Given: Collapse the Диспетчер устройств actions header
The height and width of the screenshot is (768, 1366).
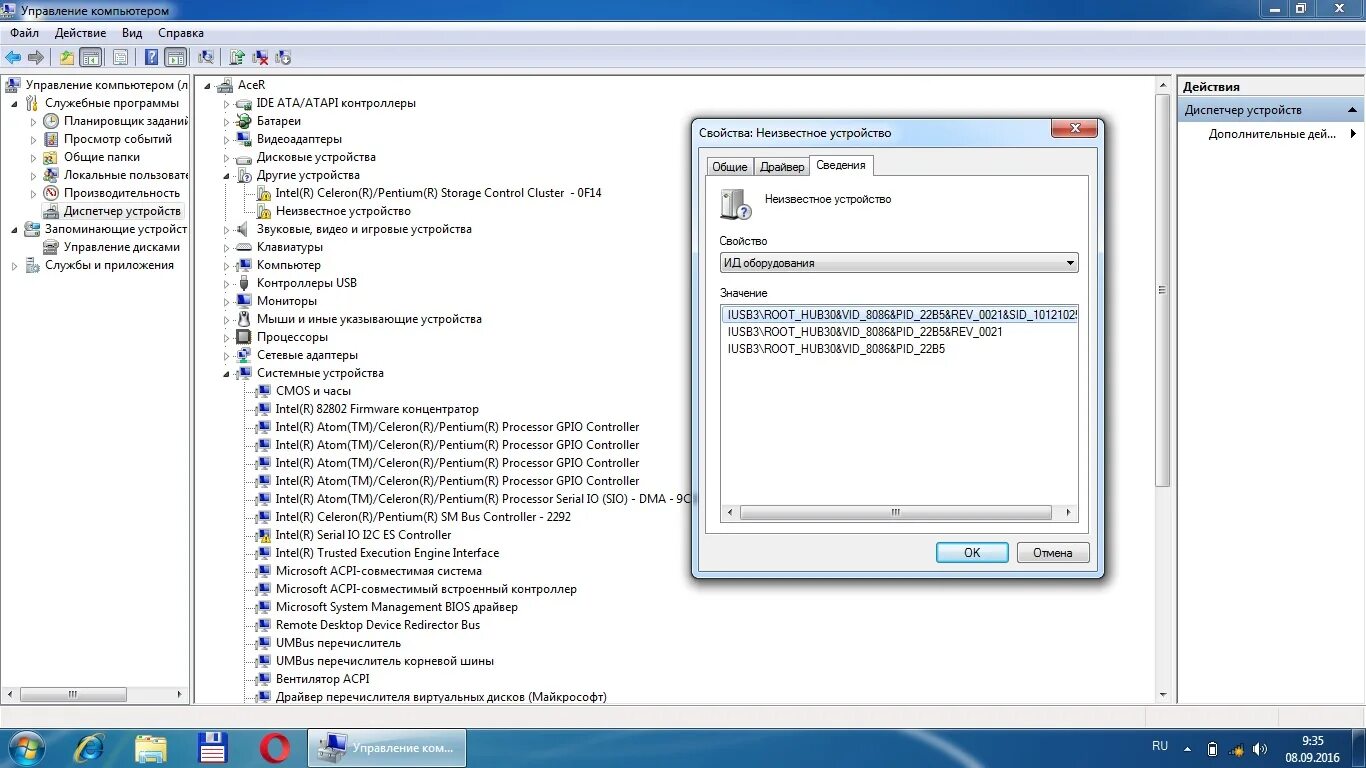Looking at the screenshot, I should click(x=1352, y=110).
